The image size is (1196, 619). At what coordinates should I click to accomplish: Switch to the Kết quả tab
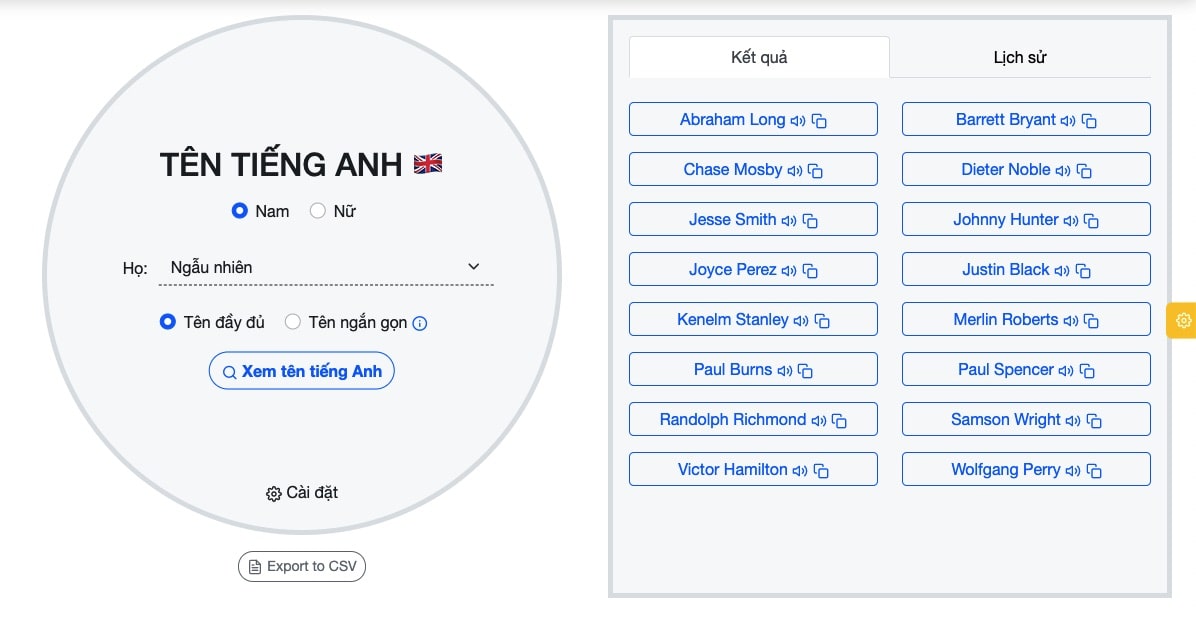(758, 57)
